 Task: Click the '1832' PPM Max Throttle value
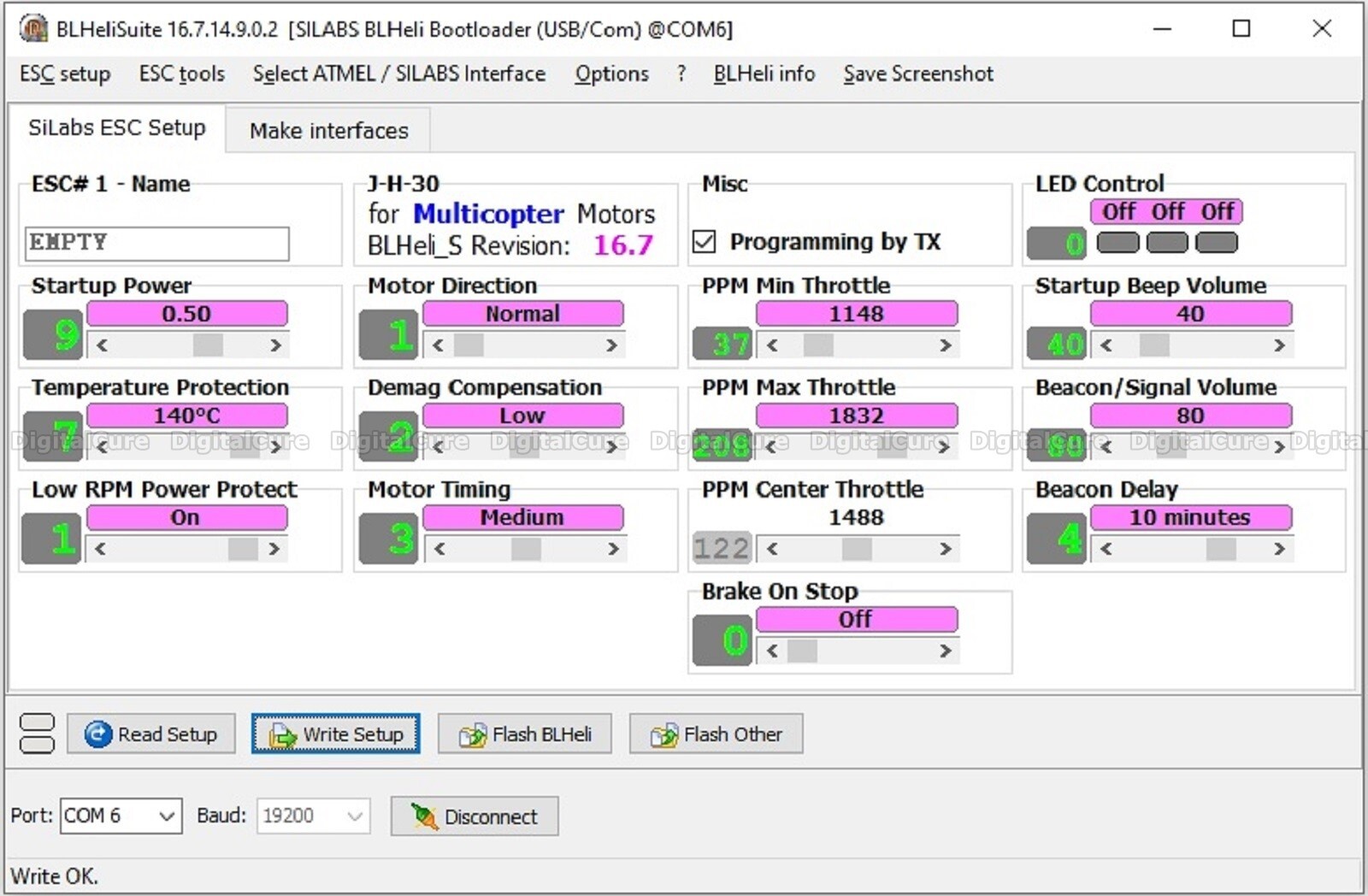pyautogui.click(x=857, y=416)
